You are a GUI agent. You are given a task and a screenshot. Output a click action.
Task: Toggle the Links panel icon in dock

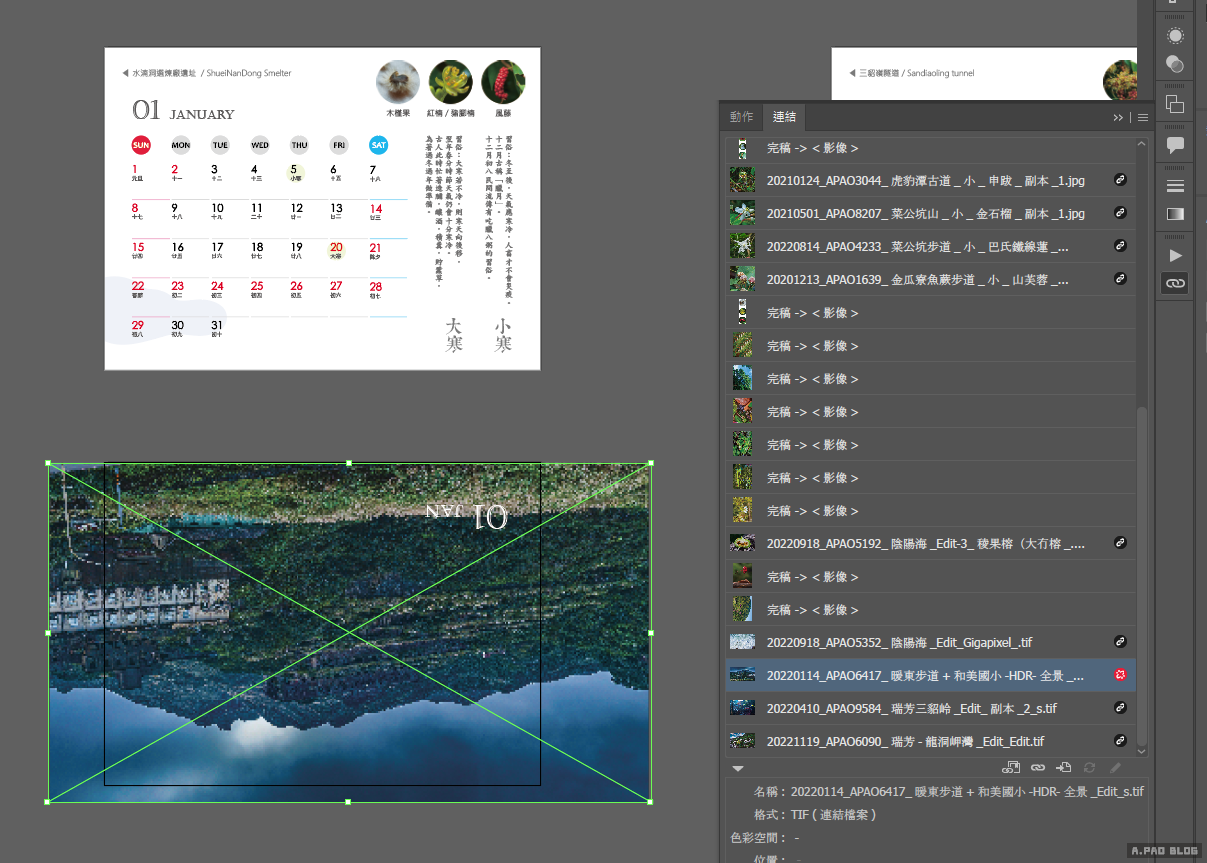tap(1175, 284)
